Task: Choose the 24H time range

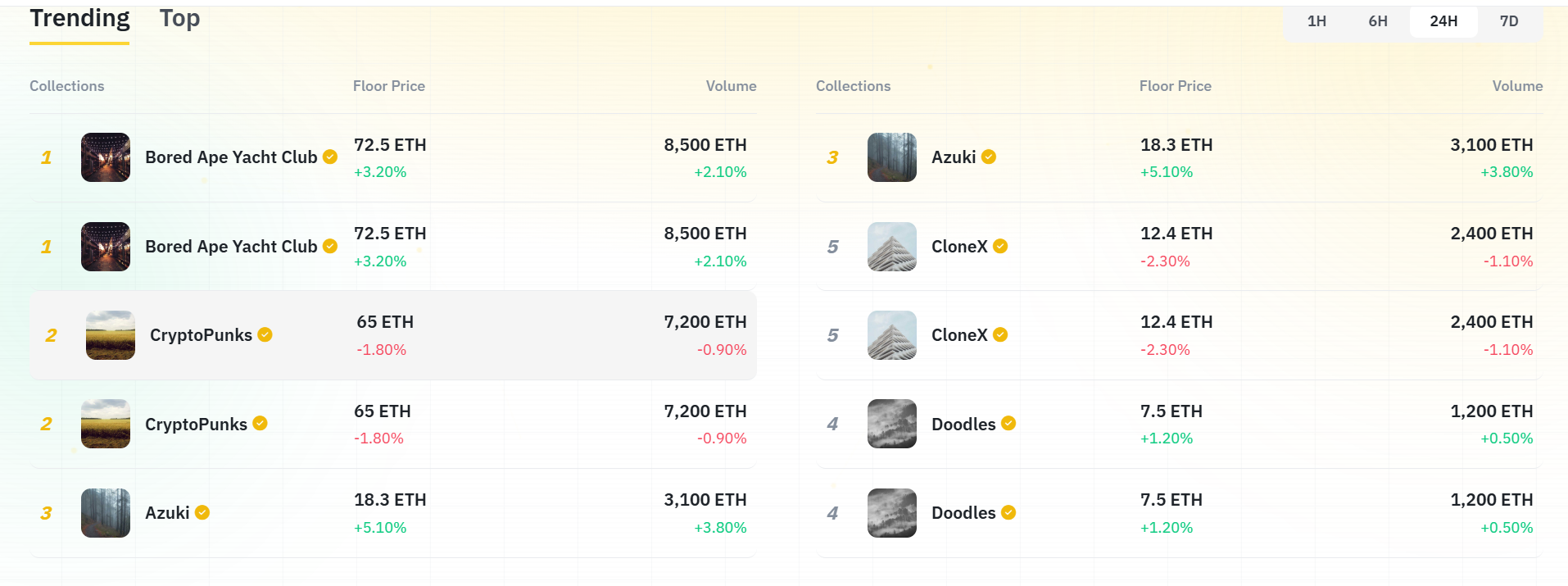Action: [1443, 21]
